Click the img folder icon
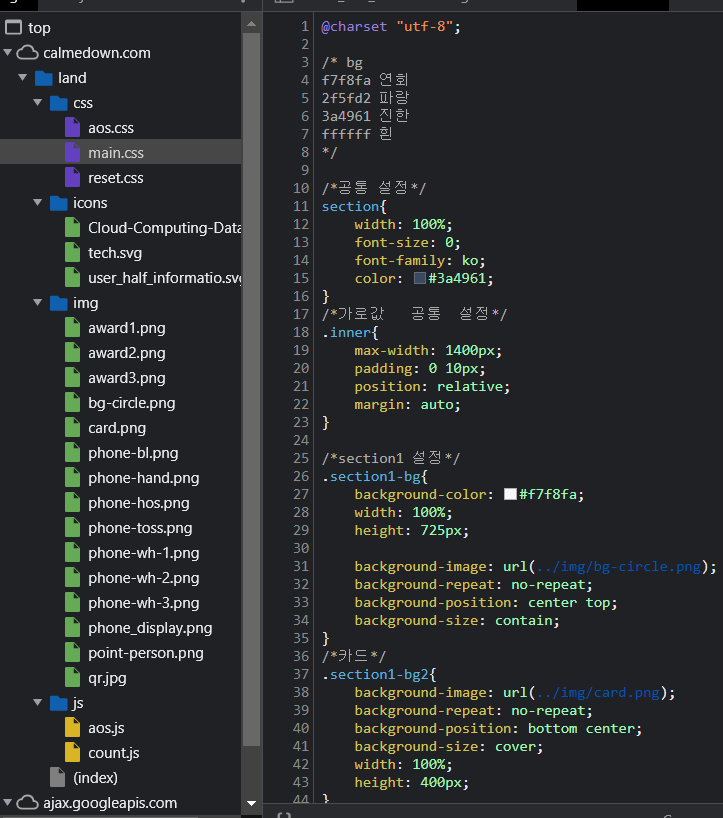This screenshot has width=723, height=818. click(58, 303)
